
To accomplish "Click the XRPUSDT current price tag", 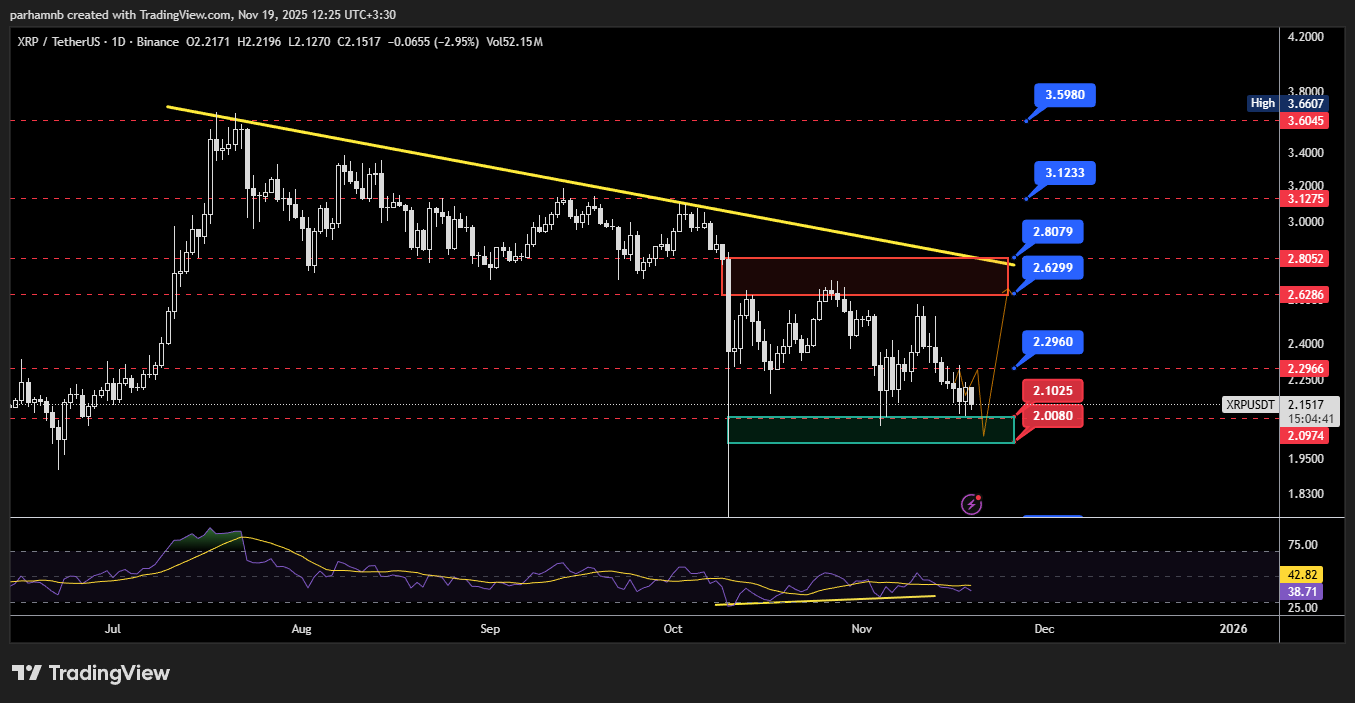I will 1250,404.
